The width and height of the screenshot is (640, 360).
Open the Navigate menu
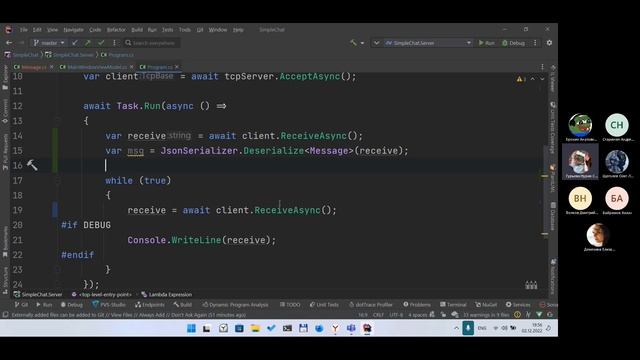click(x=73, y=30)
